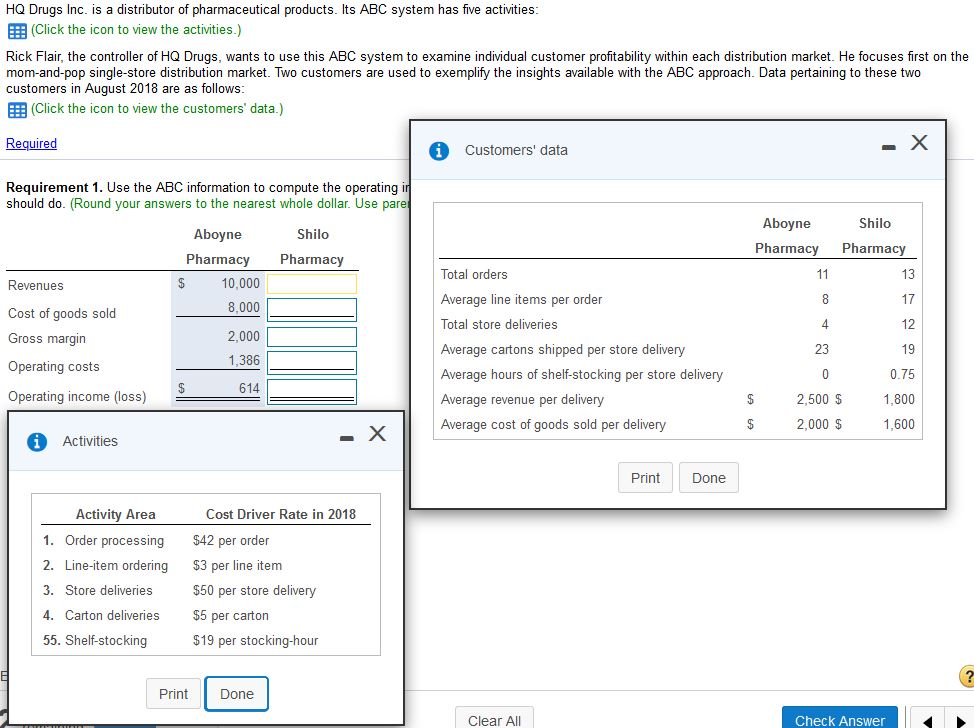The image size is (974, 728).
Task: Click 'Cost Driver Rate in 2018' header
Action: coord(281,514)
